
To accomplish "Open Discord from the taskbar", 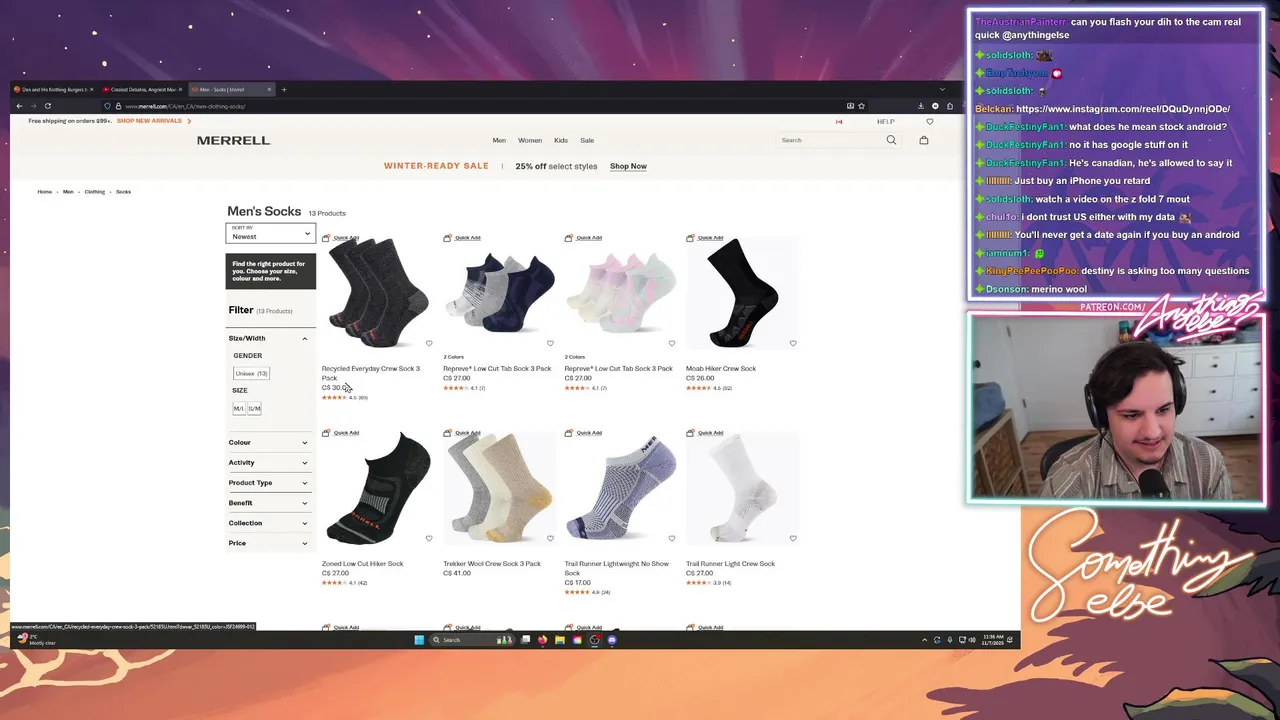I will pos(612,640).
